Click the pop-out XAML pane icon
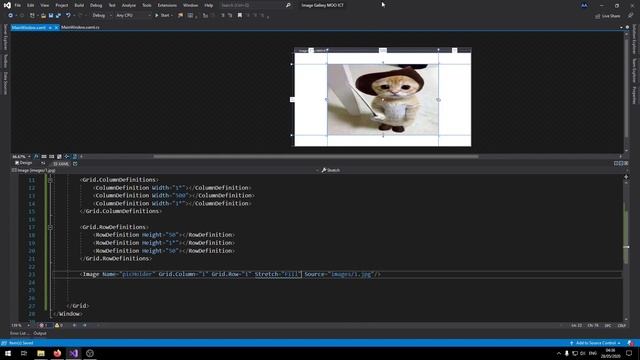The height and width of the screenshot is (360, 640). point(75,164)
